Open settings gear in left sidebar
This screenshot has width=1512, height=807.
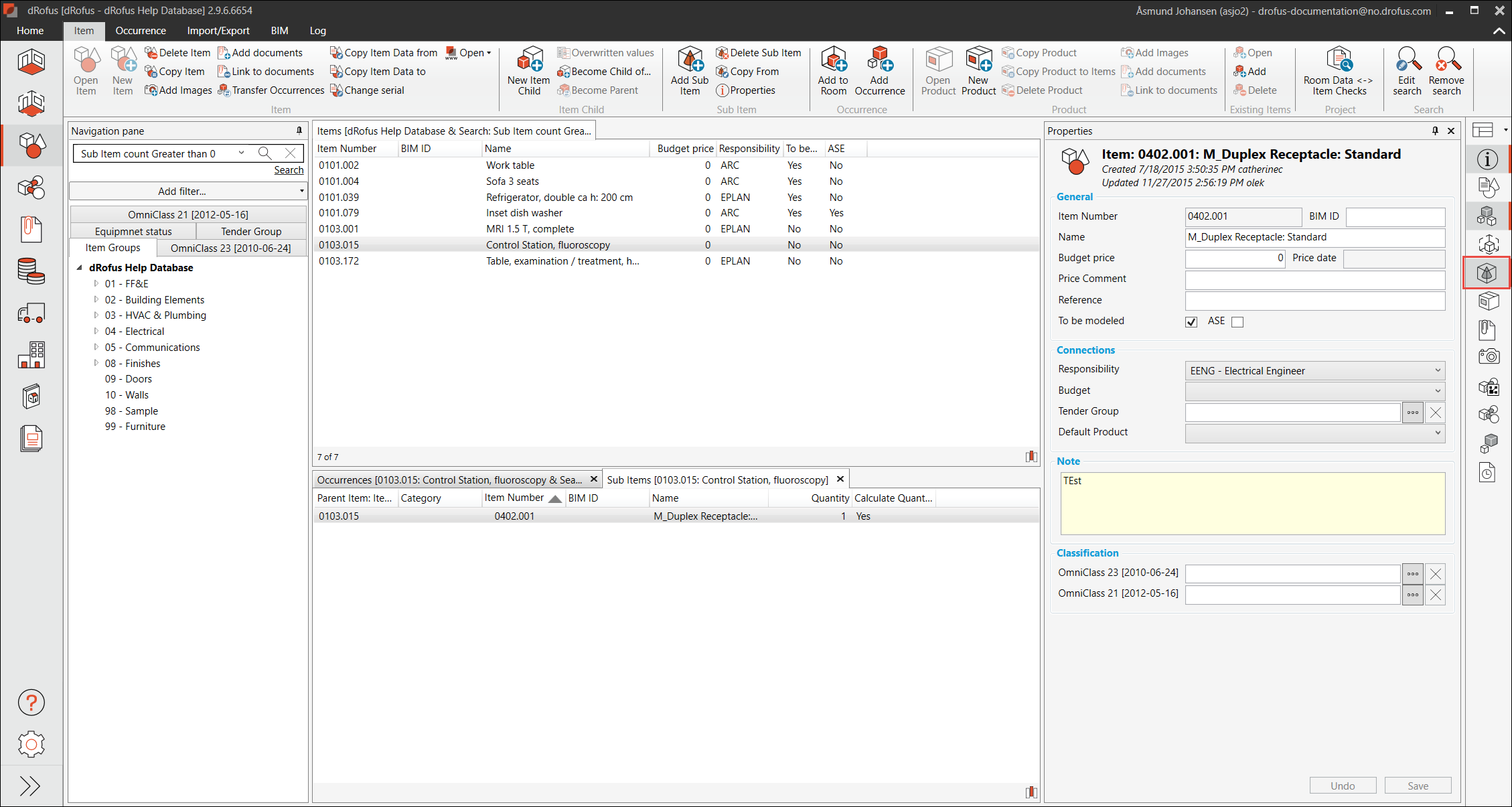pyautogui.click(x=31, y=744)
